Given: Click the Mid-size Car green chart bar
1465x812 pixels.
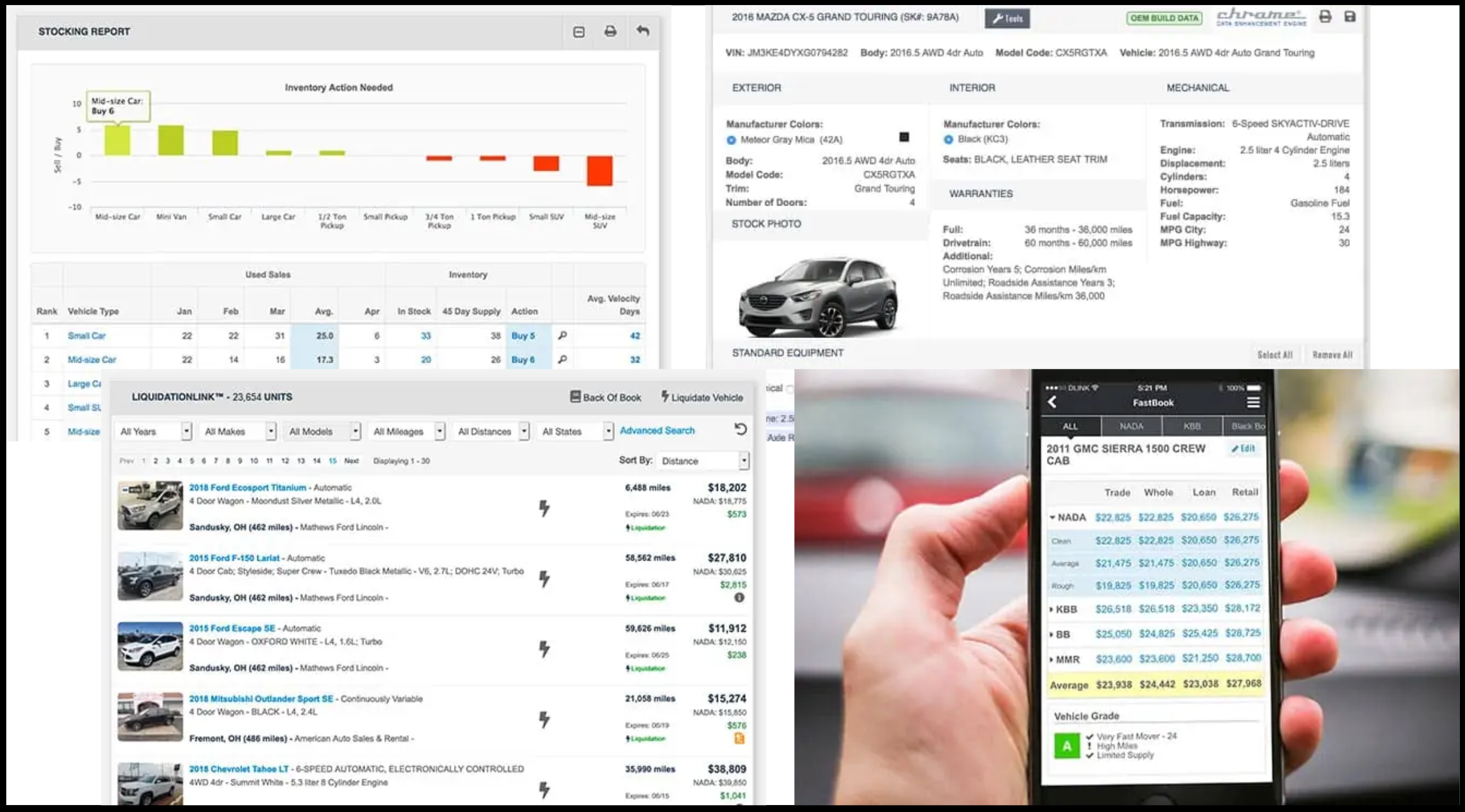Looking at the screenshot, I should [x=117, y=140].
